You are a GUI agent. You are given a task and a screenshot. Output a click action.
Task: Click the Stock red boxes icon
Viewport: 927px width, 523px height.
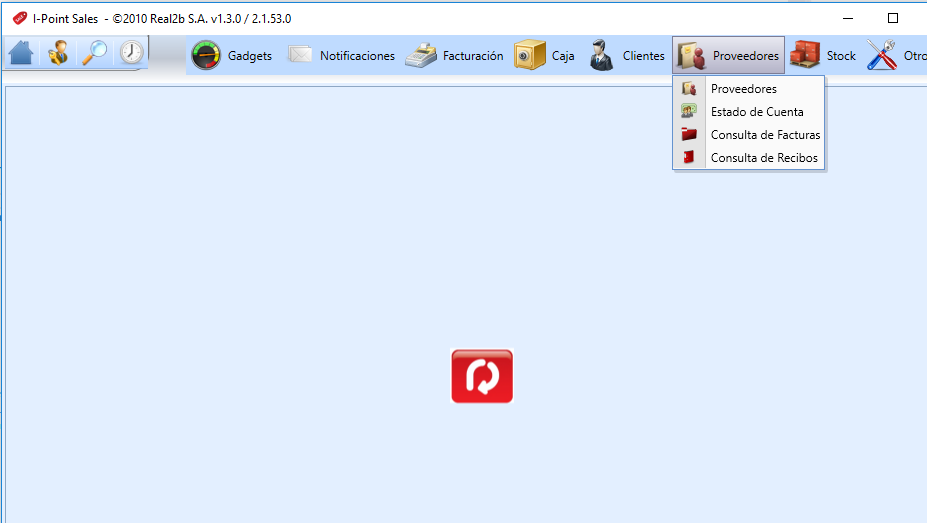805,54
